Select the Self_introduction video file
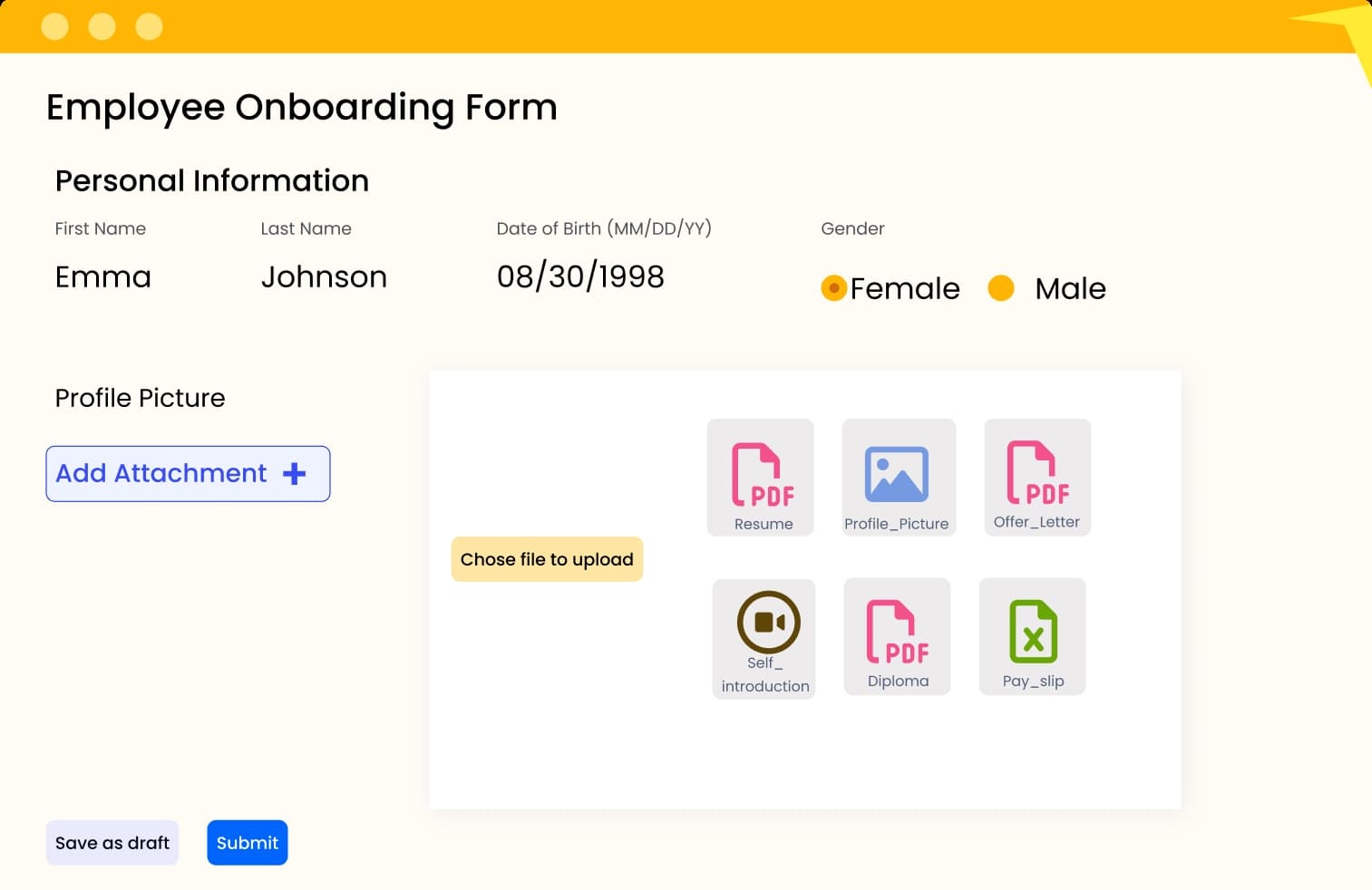The width and height of the screenshot is (1372, 890). tap(765, 636)
